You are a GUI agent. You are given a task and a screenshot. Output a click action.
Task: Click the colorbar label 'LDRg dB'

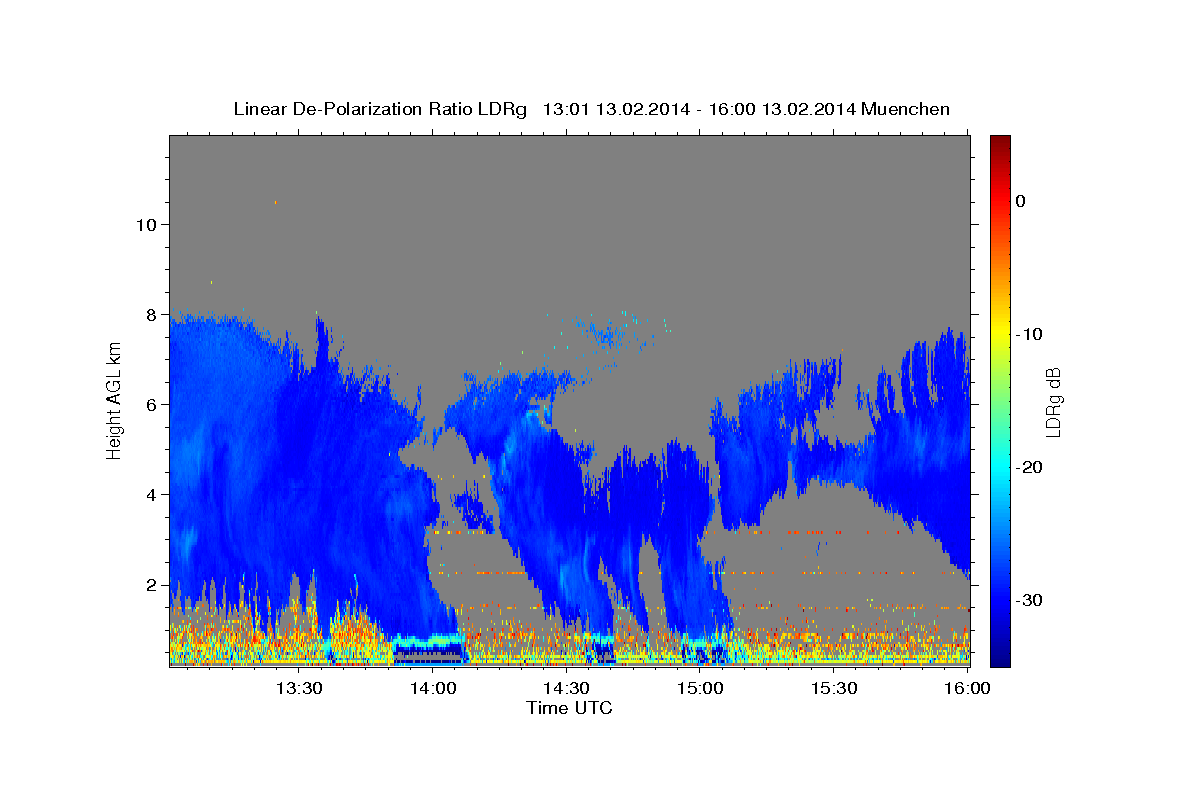(x=1053, y=401)
